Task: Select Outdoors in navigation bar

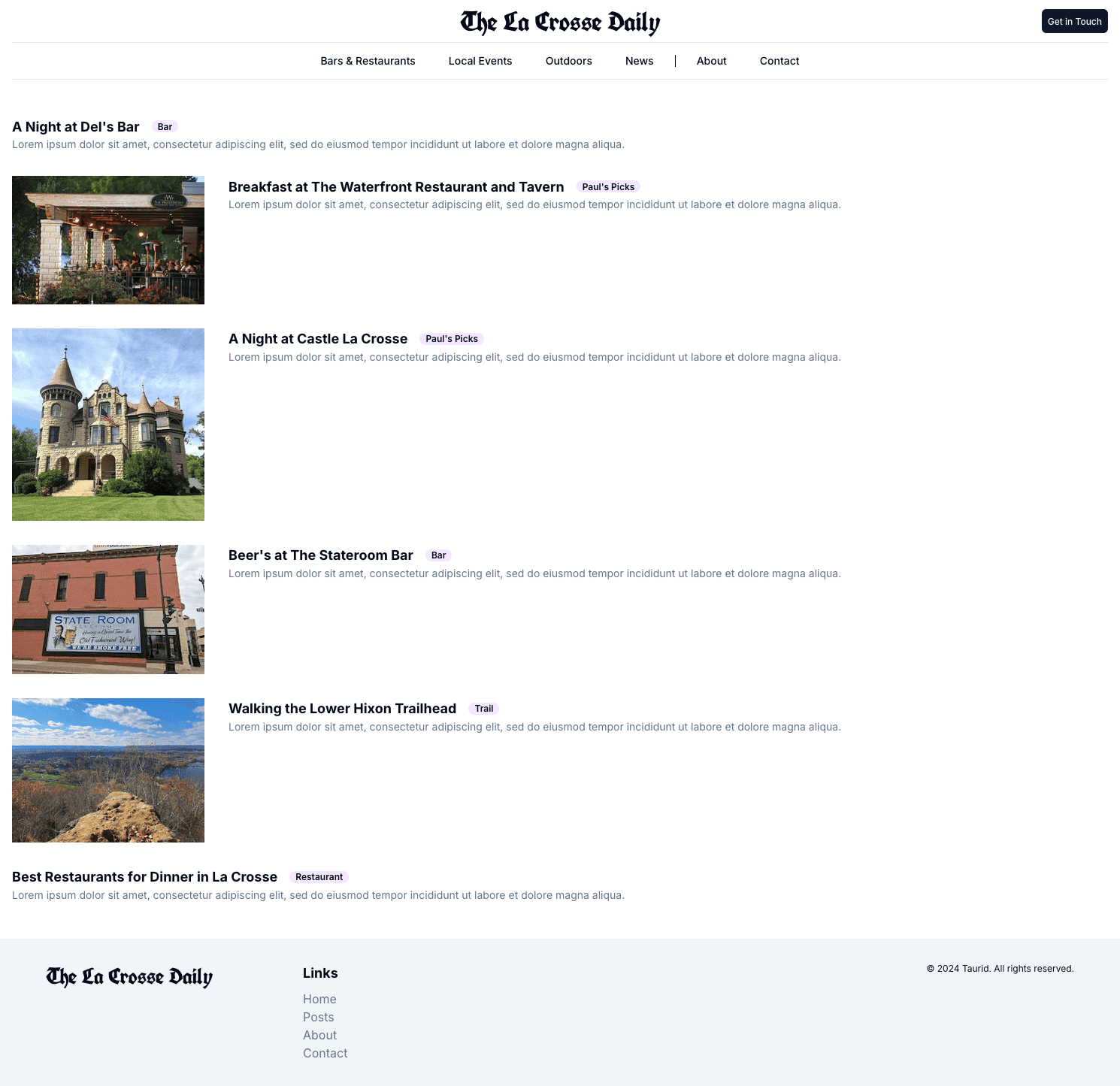Action: pyautogui.click(x=568, y=61)
